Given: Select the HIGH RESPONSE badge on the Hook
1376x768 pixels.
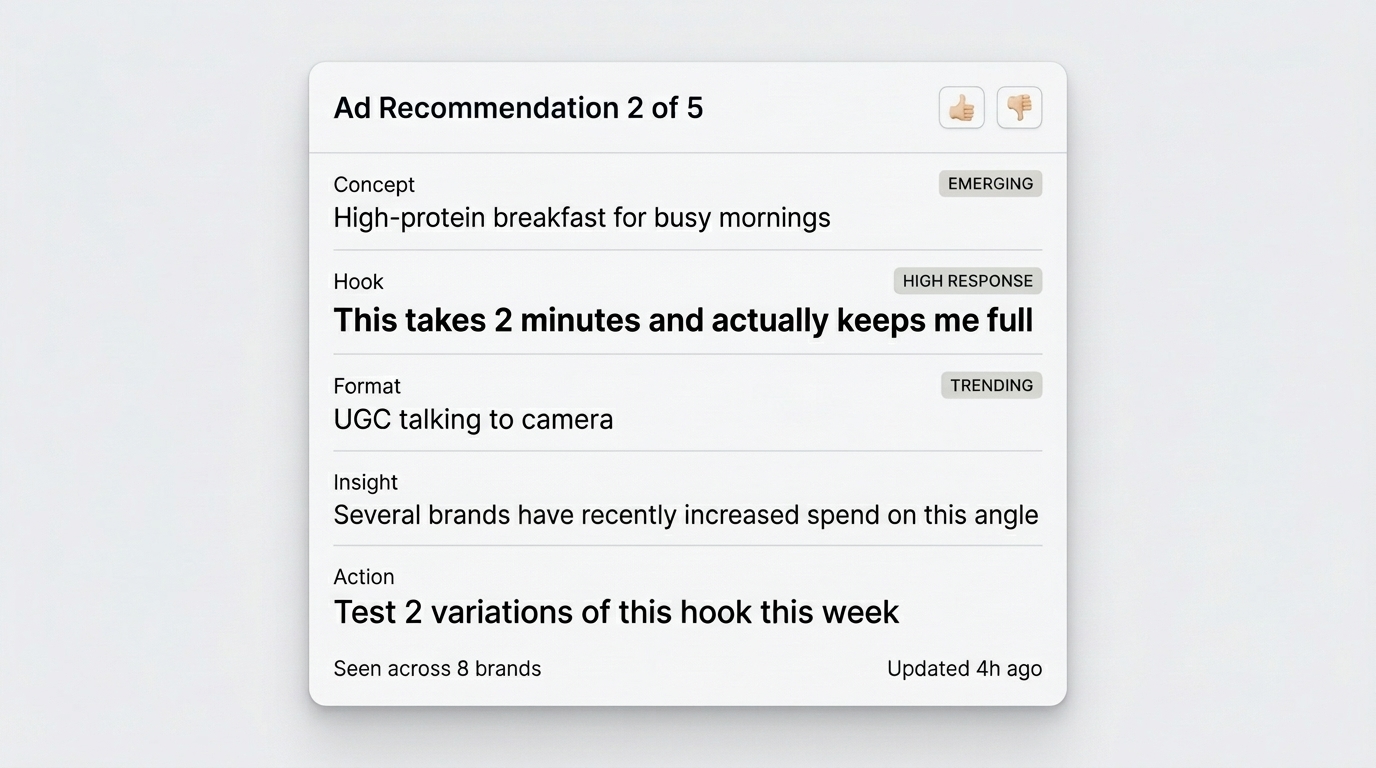Looking at the screenshot, I should 967,281.
